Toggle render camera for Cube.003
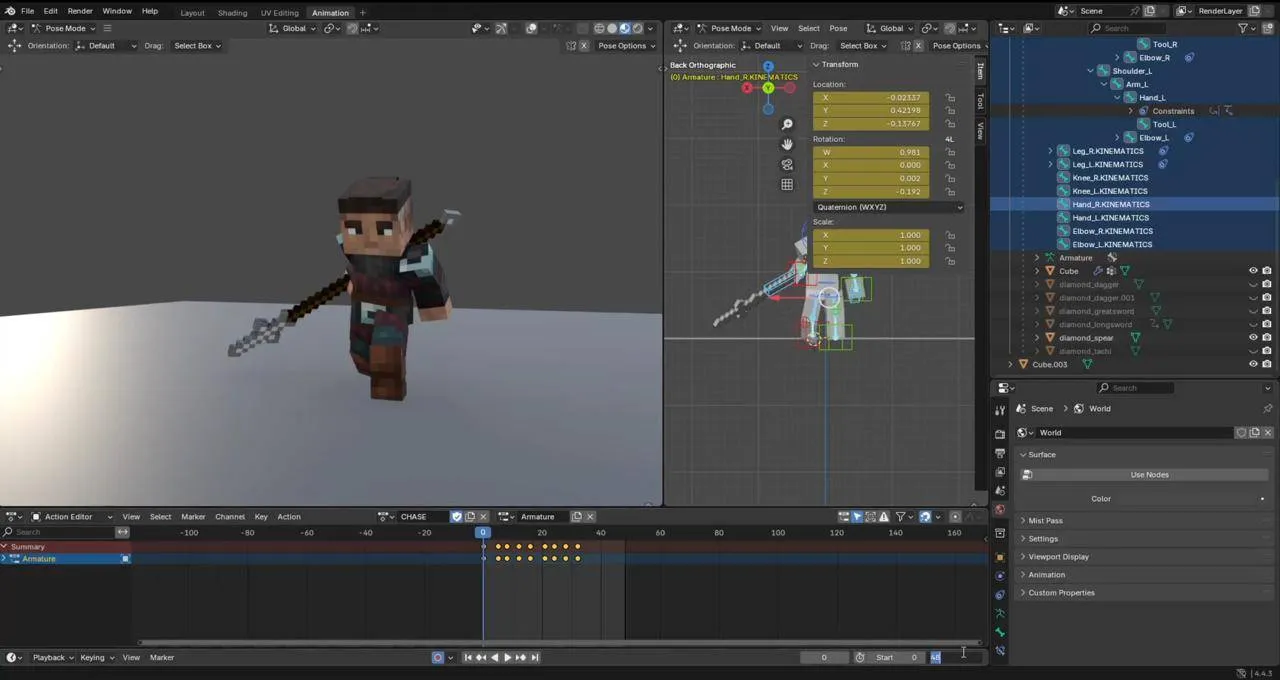This screenshot has height=680, width=1280. [1267, 364]
